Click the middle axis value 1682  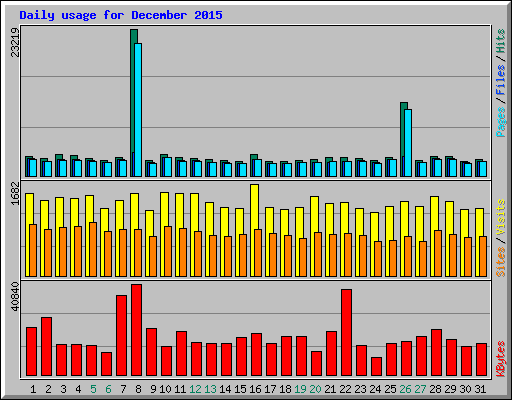[15, 194]
